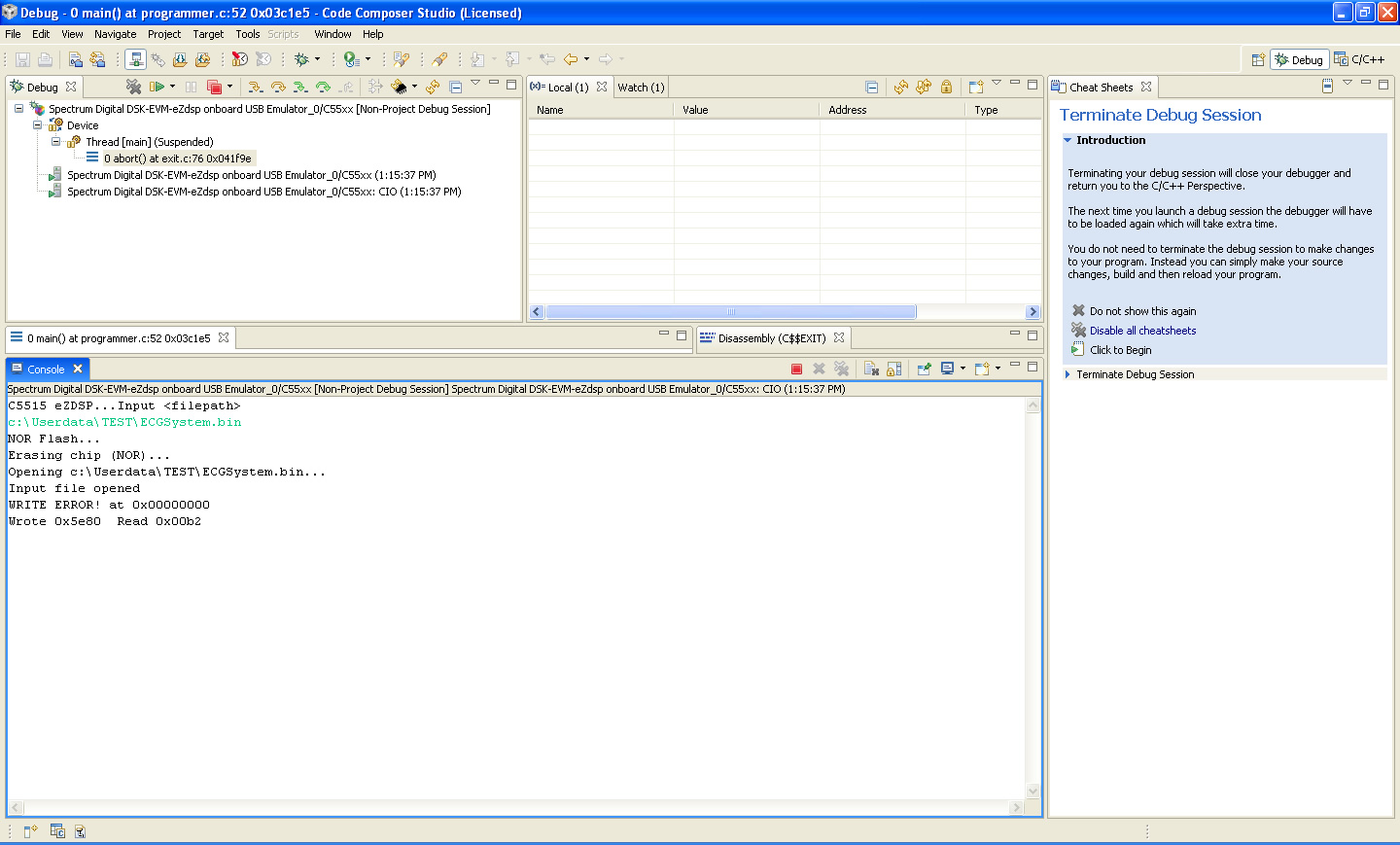Click the Load Program toolbar icon
The image size is (1400, 845).
coord(180,59)
